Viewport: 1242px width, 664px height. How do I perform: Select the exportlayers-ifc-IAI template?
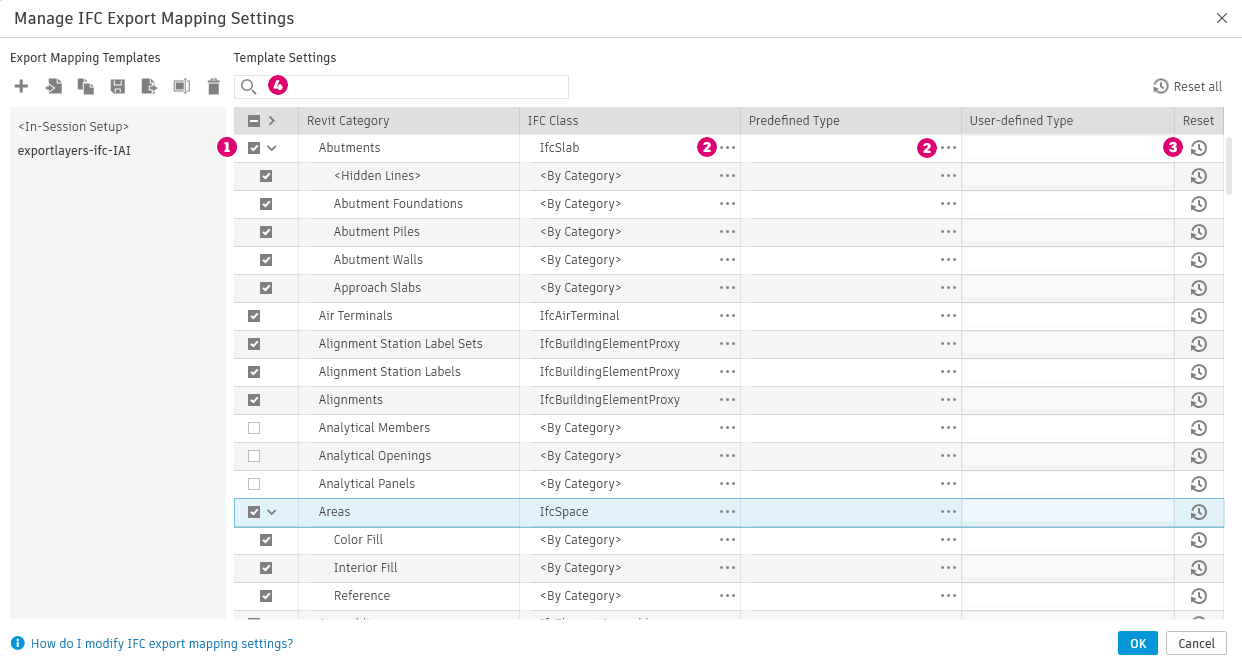[74, 151]
